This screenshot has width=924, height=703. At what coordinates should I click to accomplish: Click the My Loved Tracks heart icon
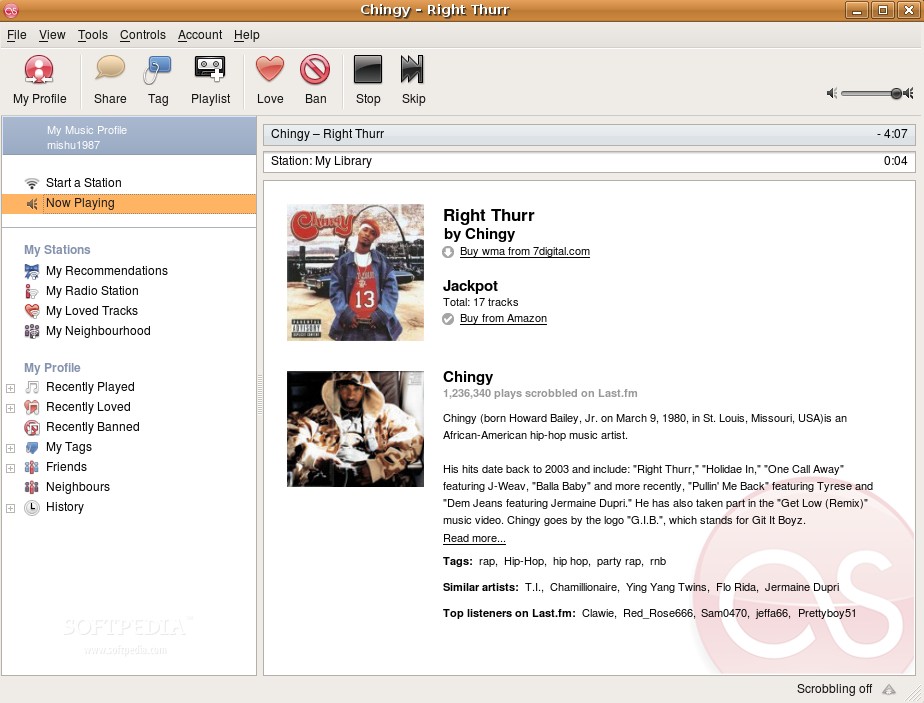(x=32, y=311)
